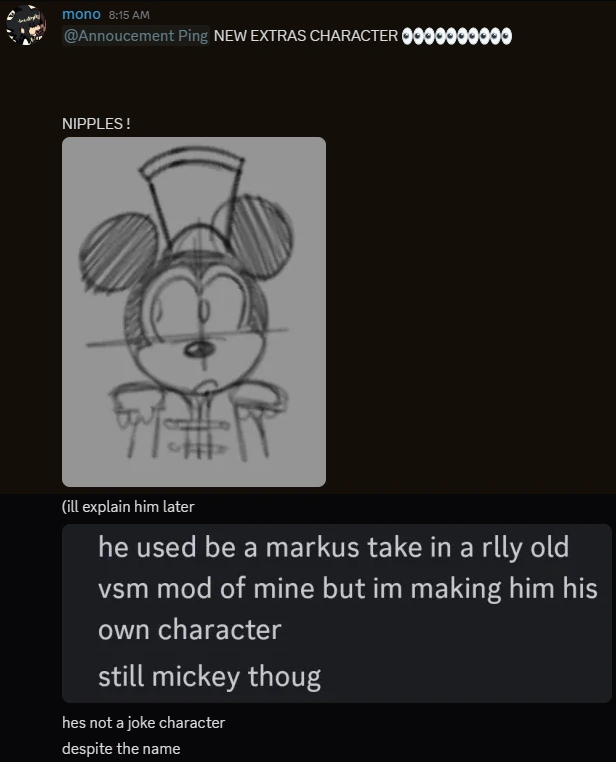The width and height of the screenshot is (616, 762).
Task: Click the sketched character's nose
Action: (200, 348)
